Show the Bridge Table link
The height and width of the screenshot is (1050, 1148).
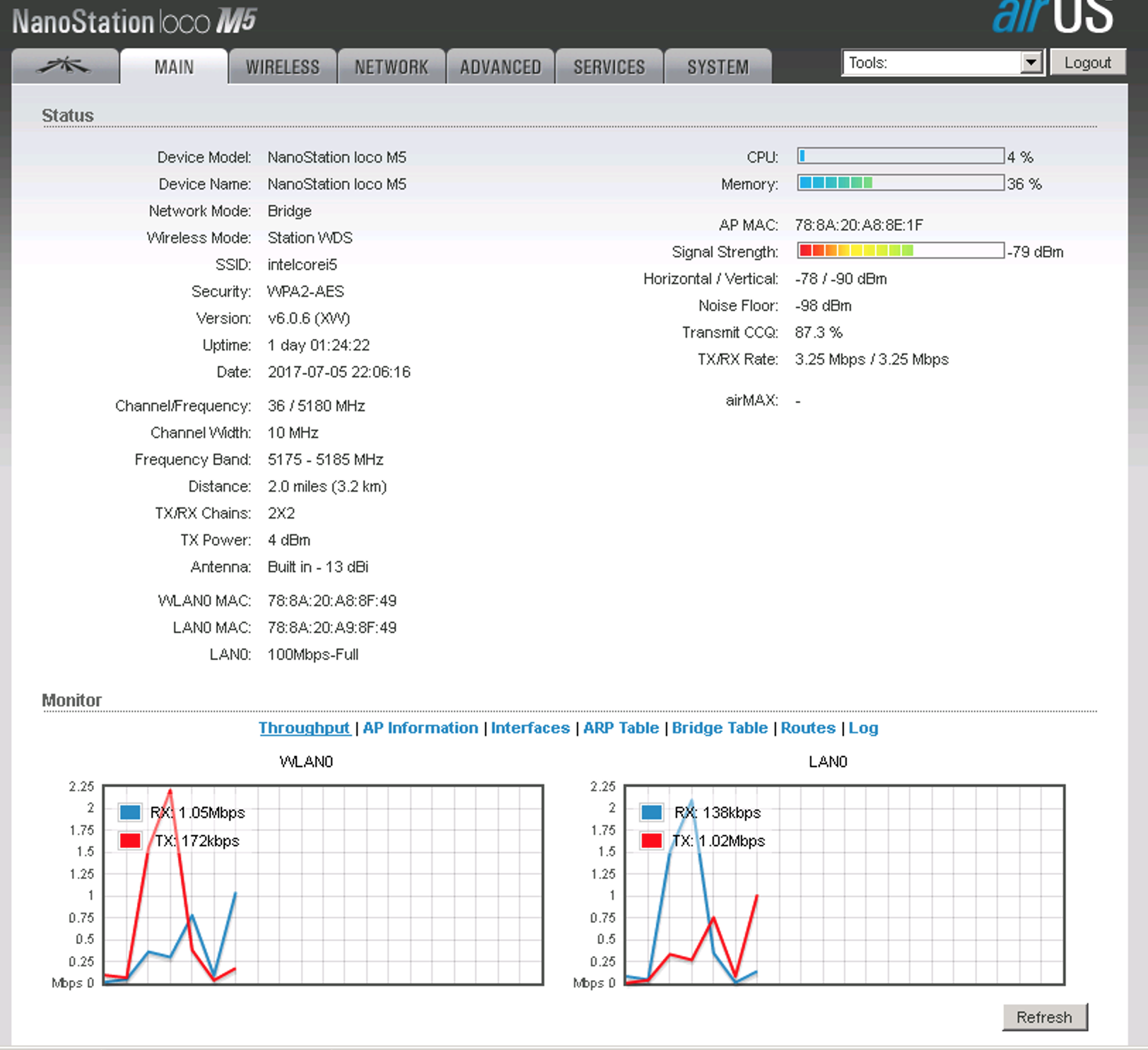coord(720,728)
